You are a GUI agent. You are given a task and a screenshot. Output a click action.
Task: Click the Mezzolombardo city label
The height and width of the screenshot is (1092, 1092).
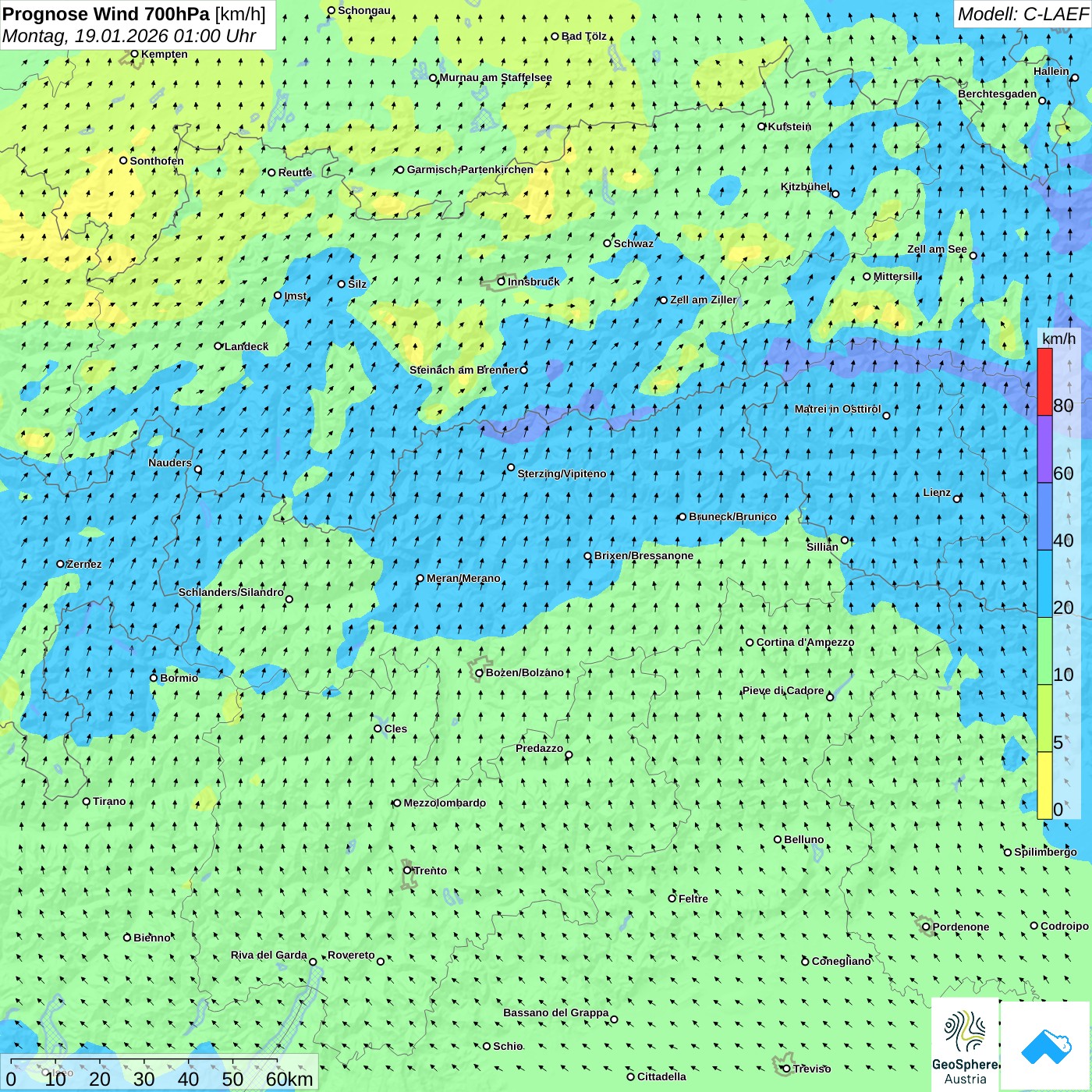click(x=445, y=803)
